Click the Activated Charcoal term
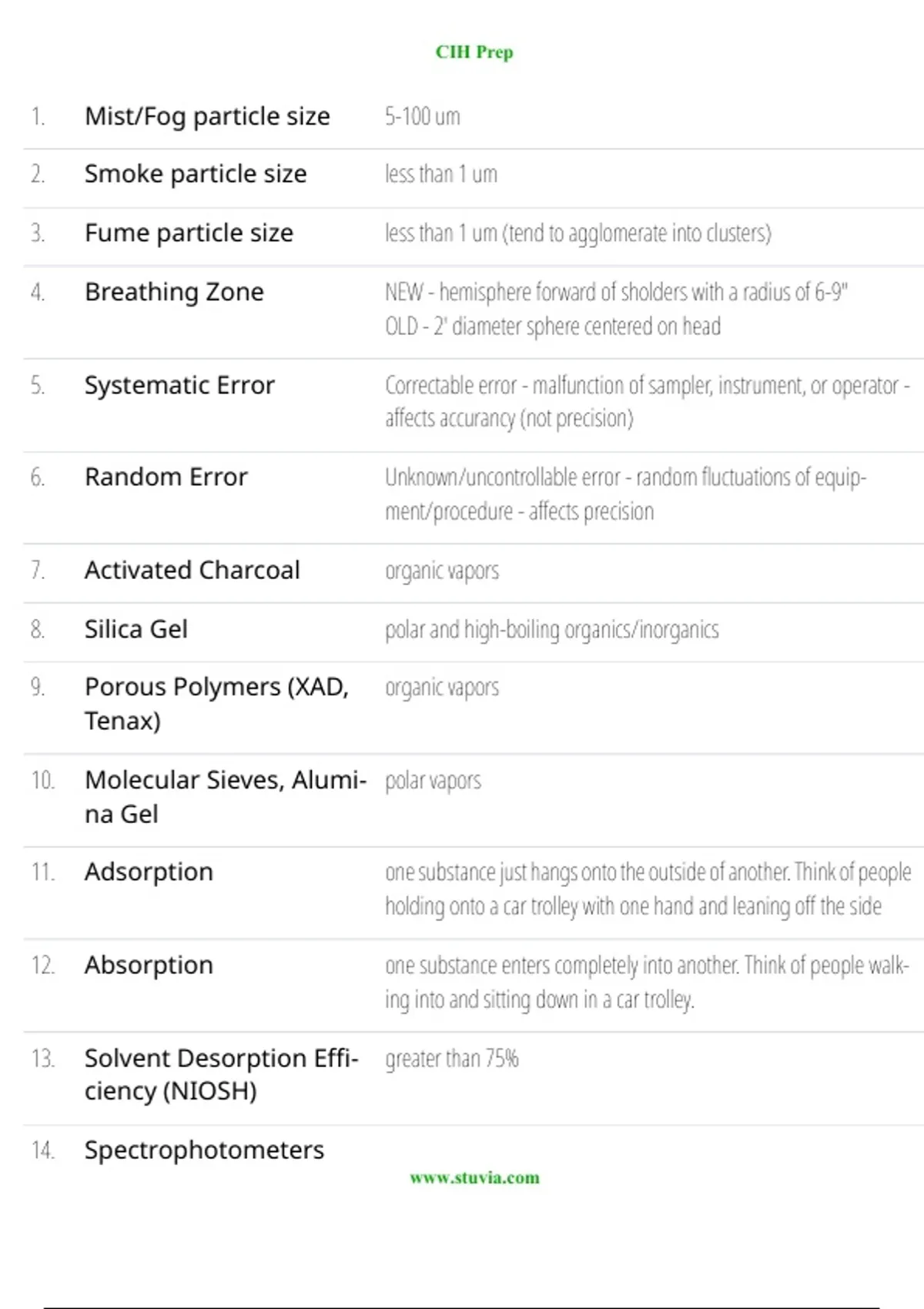924x1309 pixels. click(x=192, y=571)
